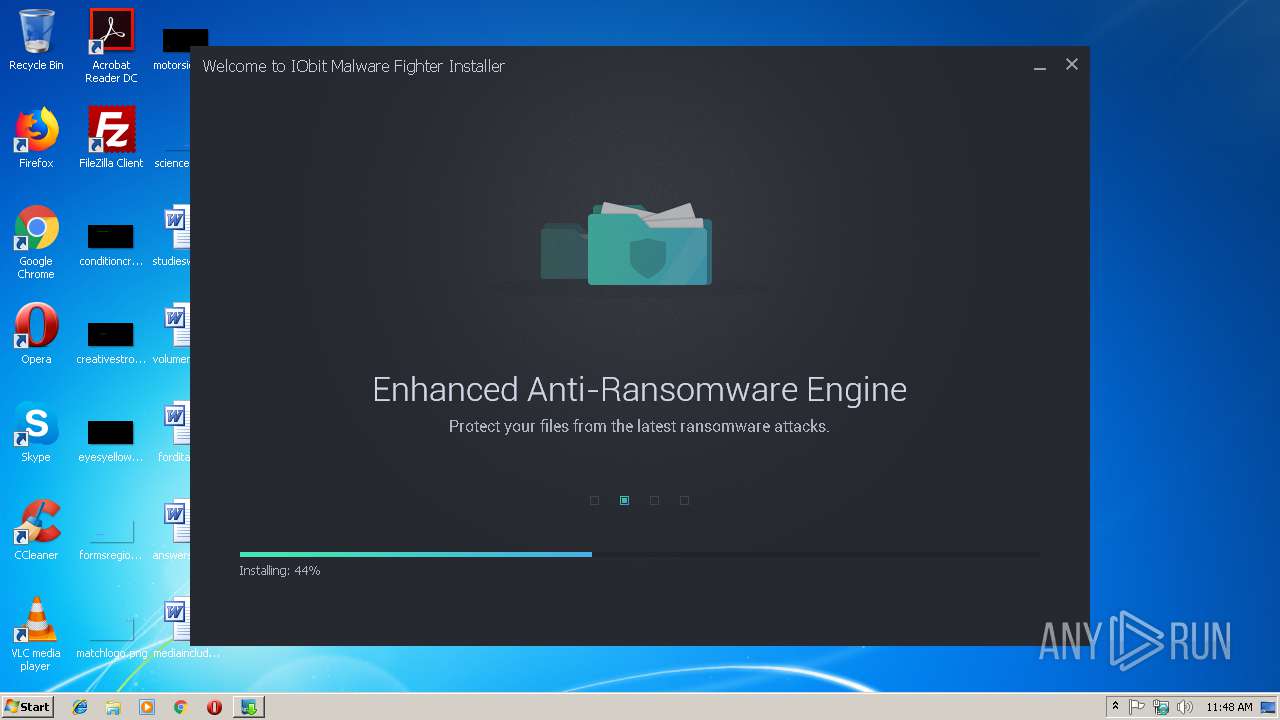Open the Action Center flag icon
The width and height of the screenshot is (1280, 720).
coord(1137,707)
